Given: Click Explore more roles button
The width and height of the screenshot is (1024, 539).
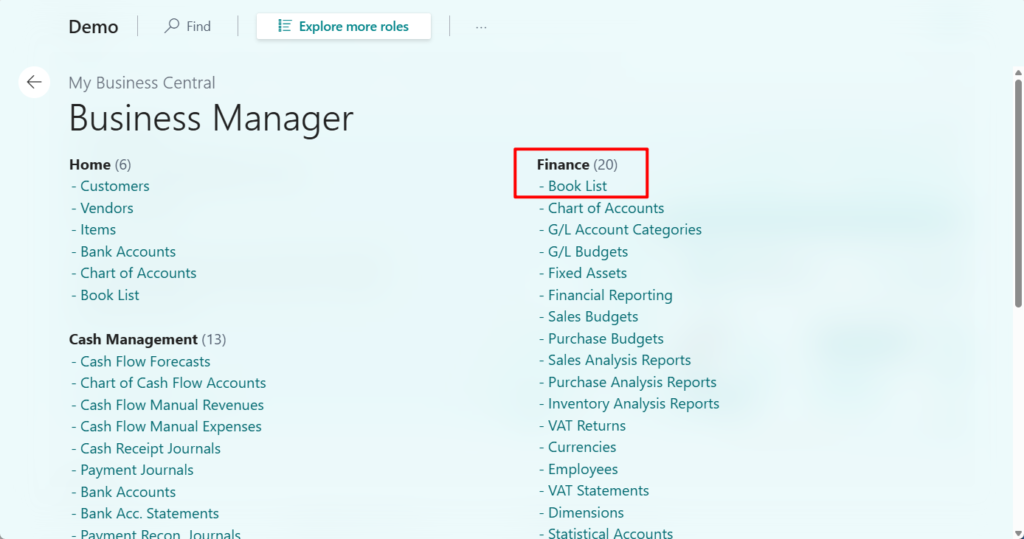Looking at the screenshot, I should click(343, 26).
